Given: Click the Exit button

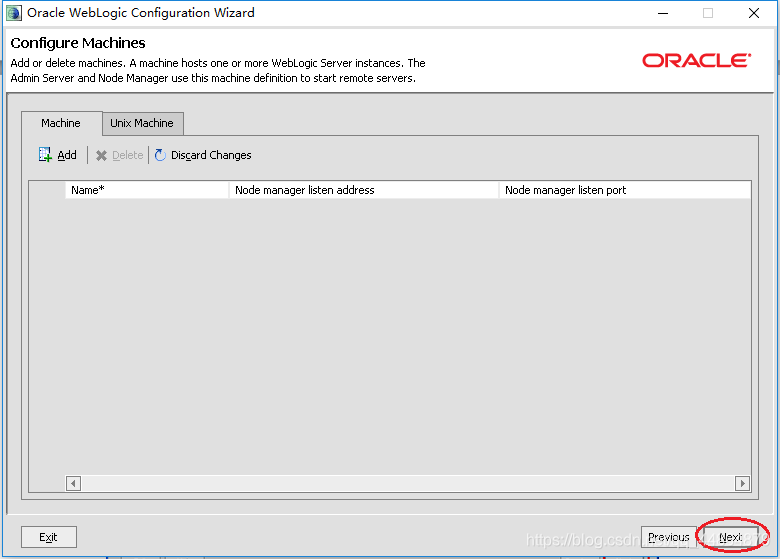Looking at the screenshot, I should [49, 537].
